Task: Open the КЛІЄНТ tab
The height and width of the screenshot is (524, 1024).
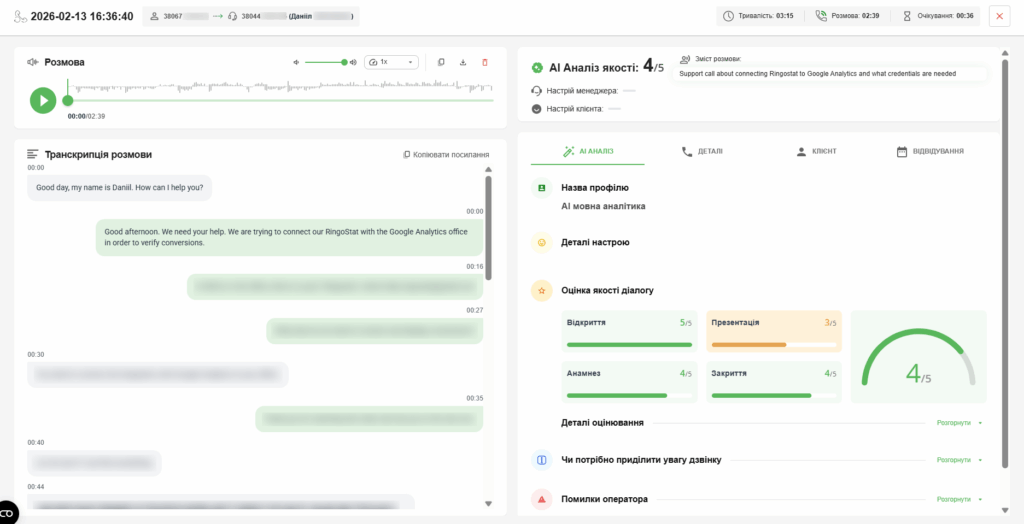Action: 816,151
